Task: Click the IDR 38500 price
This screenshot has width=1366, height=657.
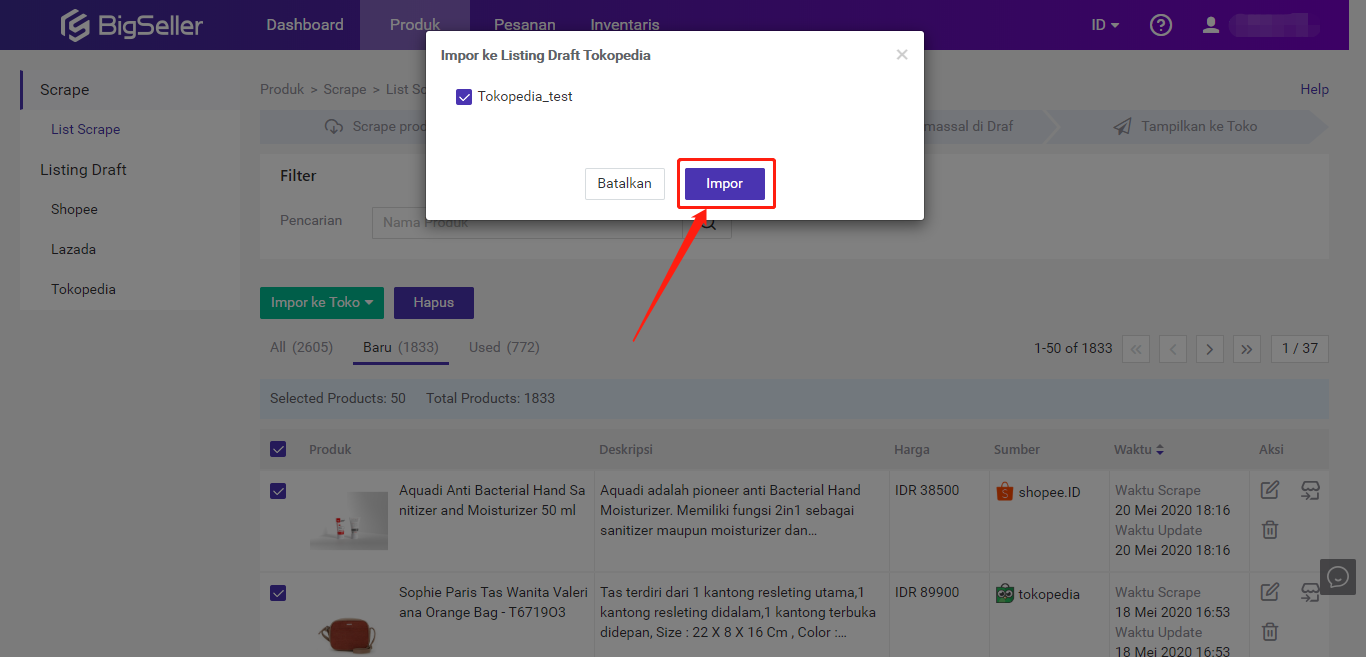Action: click(x=927, y=490)
